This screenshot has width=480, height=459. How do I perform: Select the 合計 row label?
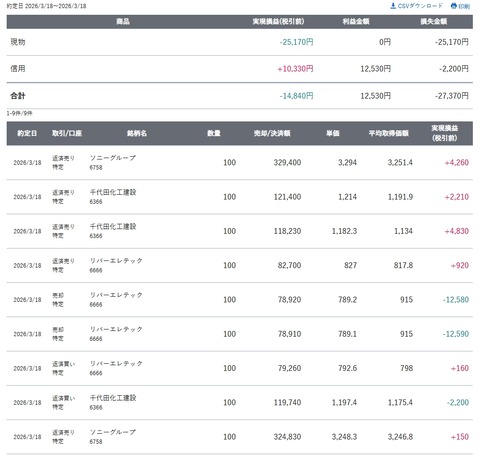click(18, 96)
